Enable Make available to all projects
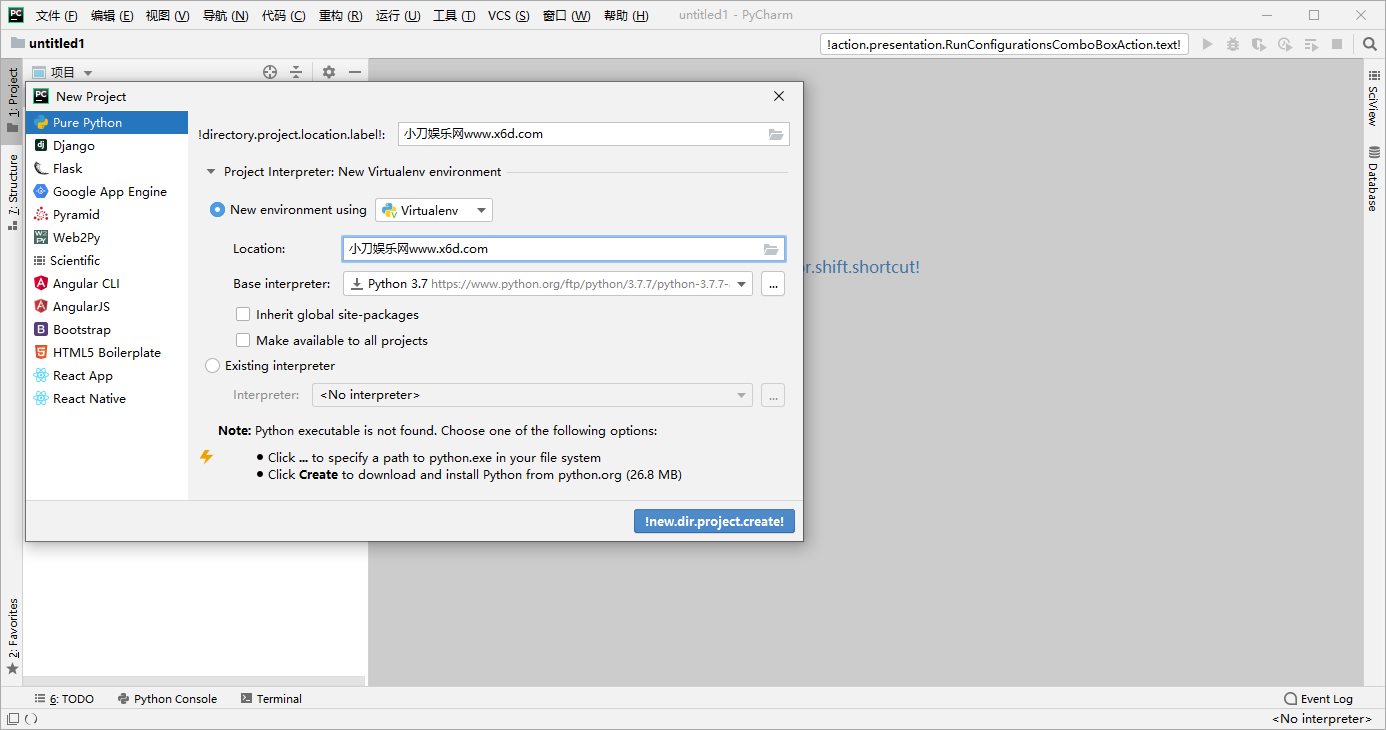 pos(242,340)
